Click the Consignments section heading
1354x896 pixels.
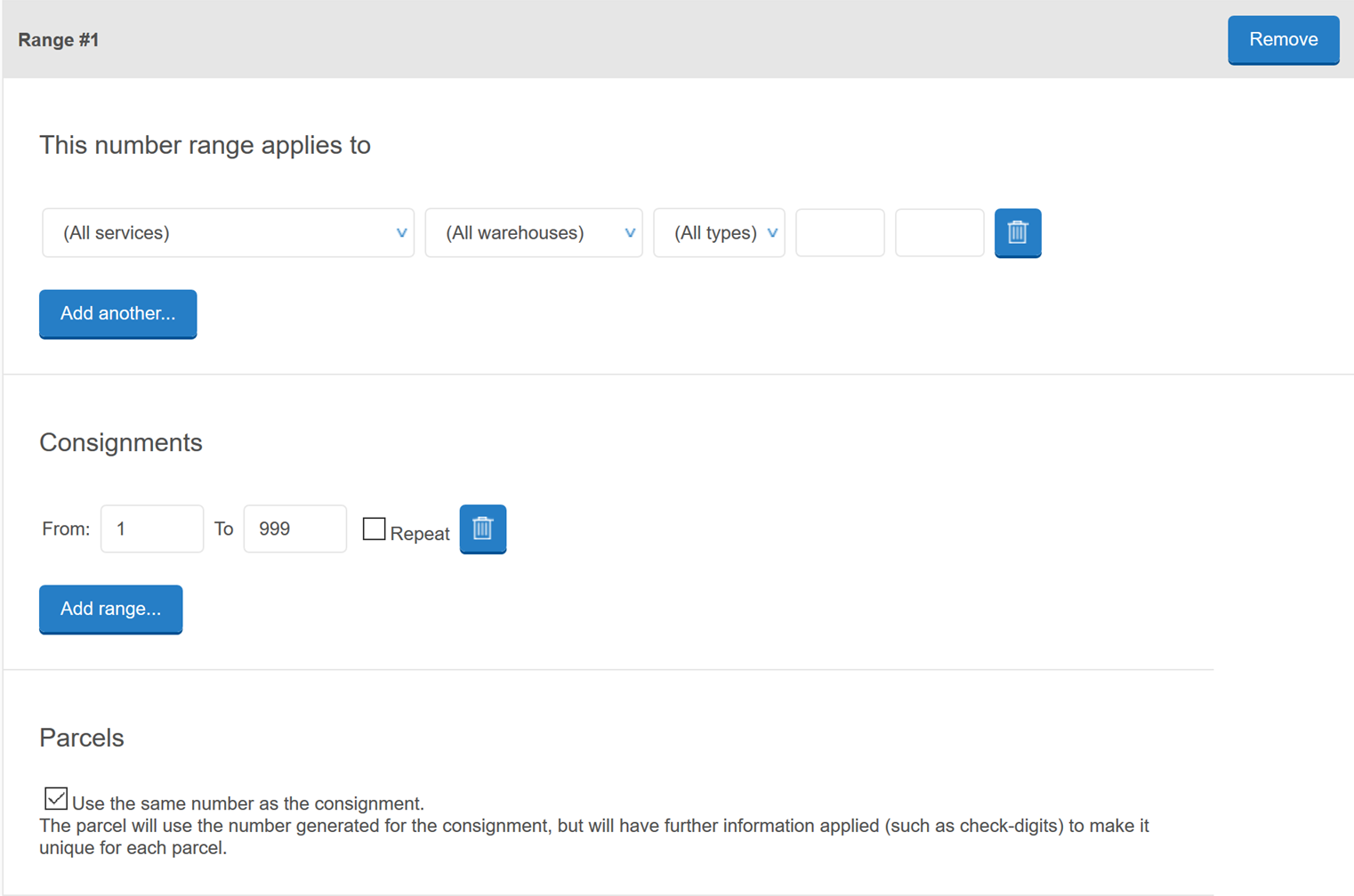[x=121, y=442]
